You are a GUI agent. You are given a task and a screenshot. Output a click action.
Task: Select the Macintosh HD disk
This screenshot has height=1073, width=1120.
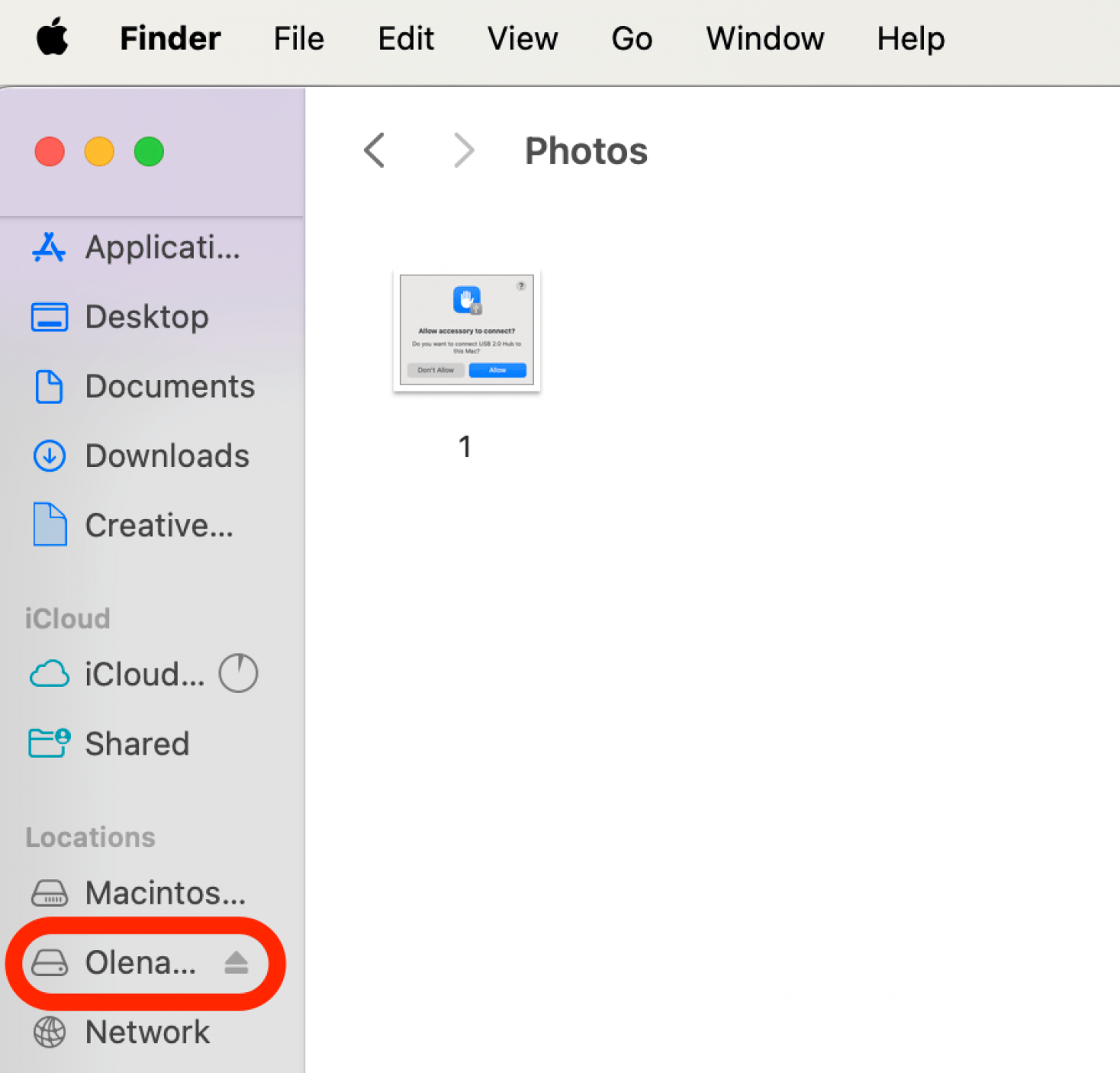tap(165, 893)
